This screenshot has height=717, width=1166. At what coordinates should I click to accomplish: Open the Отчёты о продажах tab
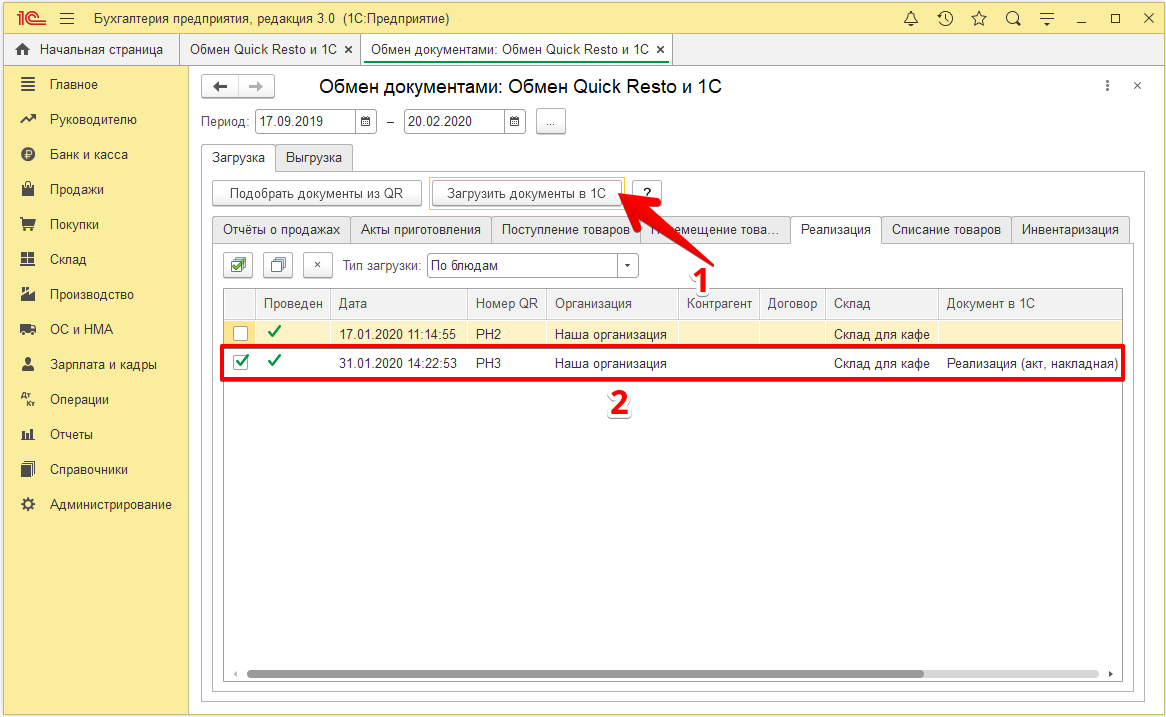point(281,230)
